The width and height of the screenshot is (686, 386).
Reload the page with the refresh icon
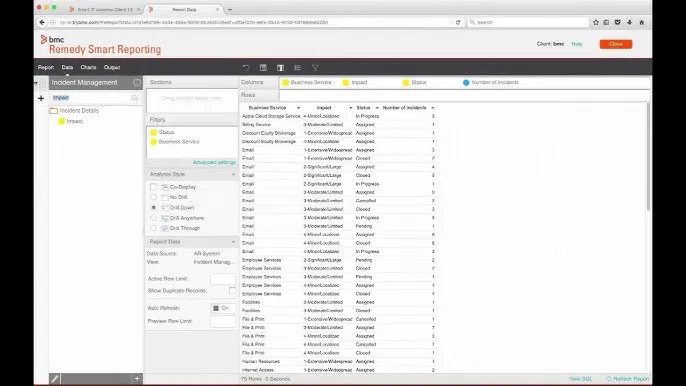click(458, 22)
